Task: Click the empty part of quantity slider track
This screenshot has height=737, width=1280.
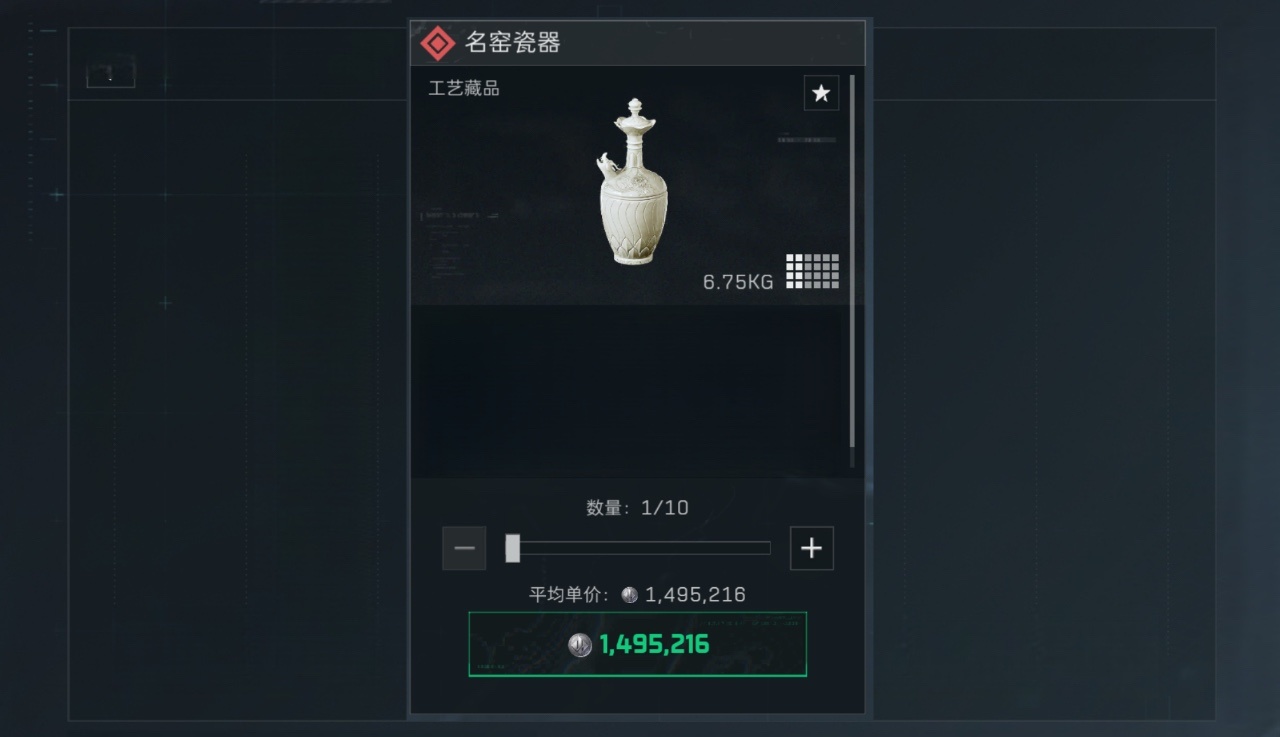Action: (x=645, y=548)
